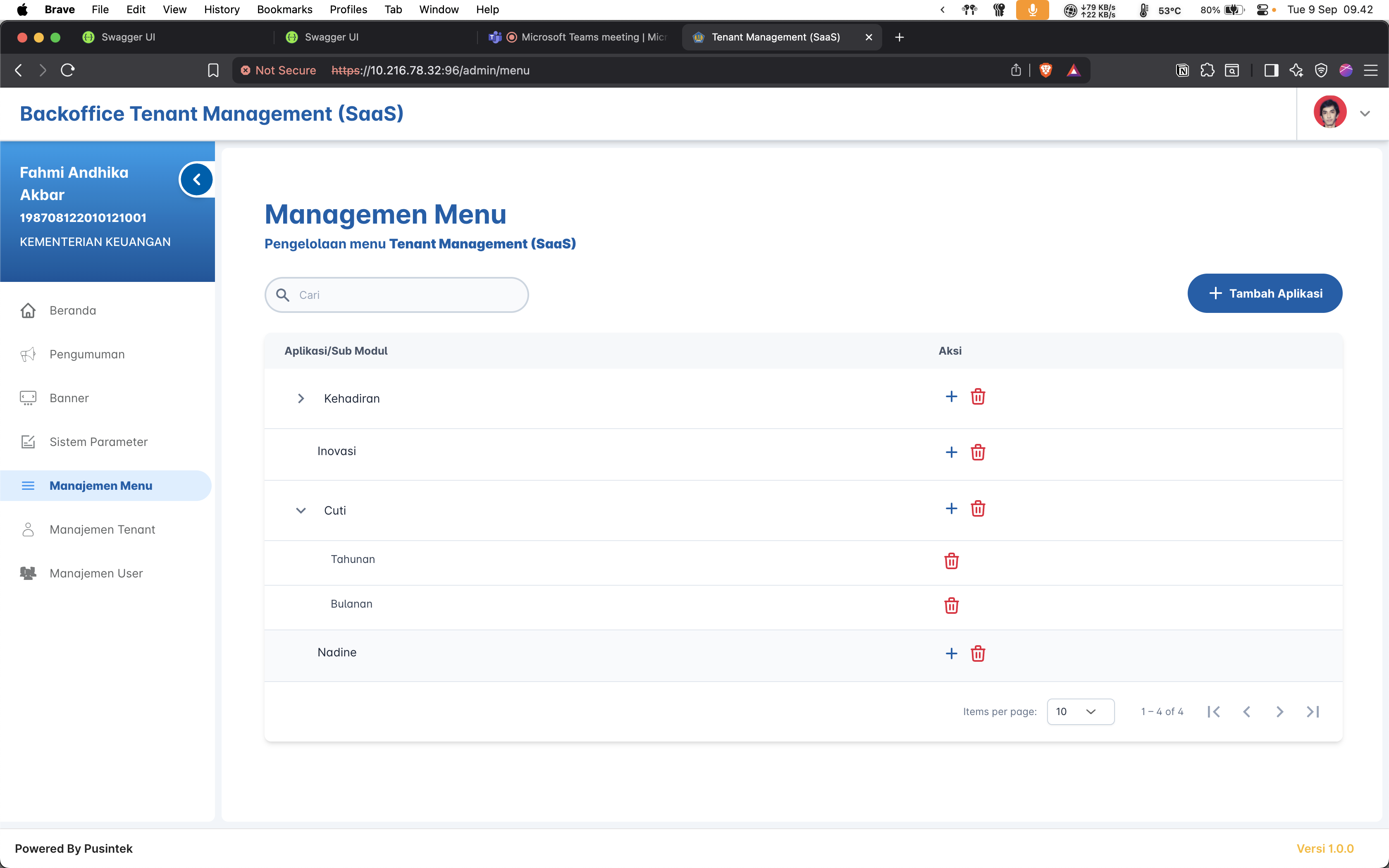The image size is (1389, 868).
Task: Navigate to Sistem Parameter page
Action: coord(98,442)
